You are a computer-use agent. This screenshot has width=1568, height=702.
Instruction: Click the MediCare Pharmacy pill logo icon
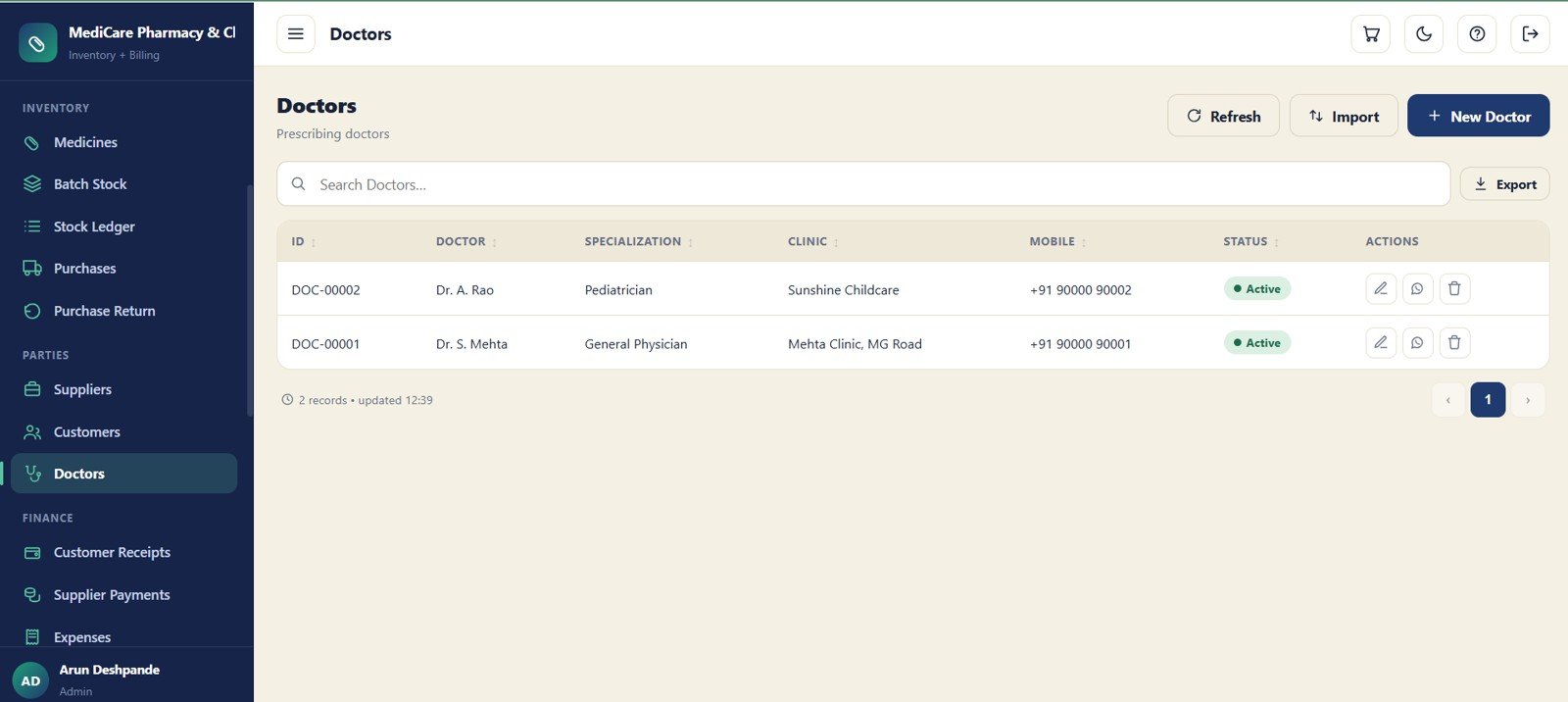[x=37, y=43]
